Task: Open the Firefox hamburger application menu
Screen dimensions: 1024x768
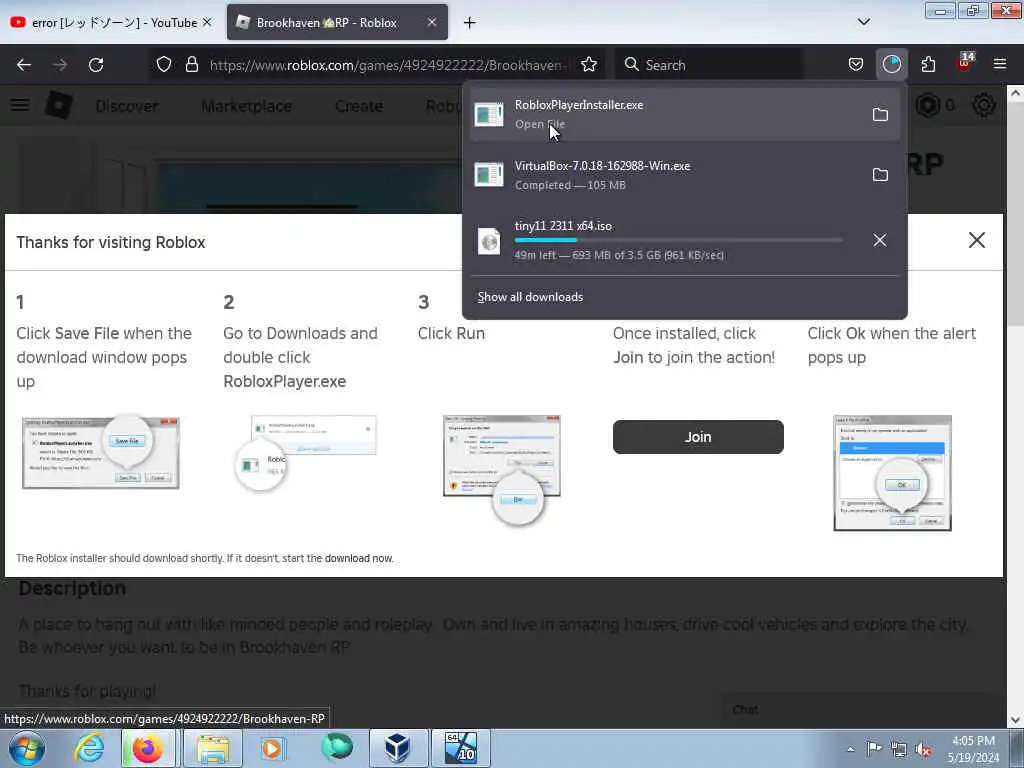Action: 1000,65
